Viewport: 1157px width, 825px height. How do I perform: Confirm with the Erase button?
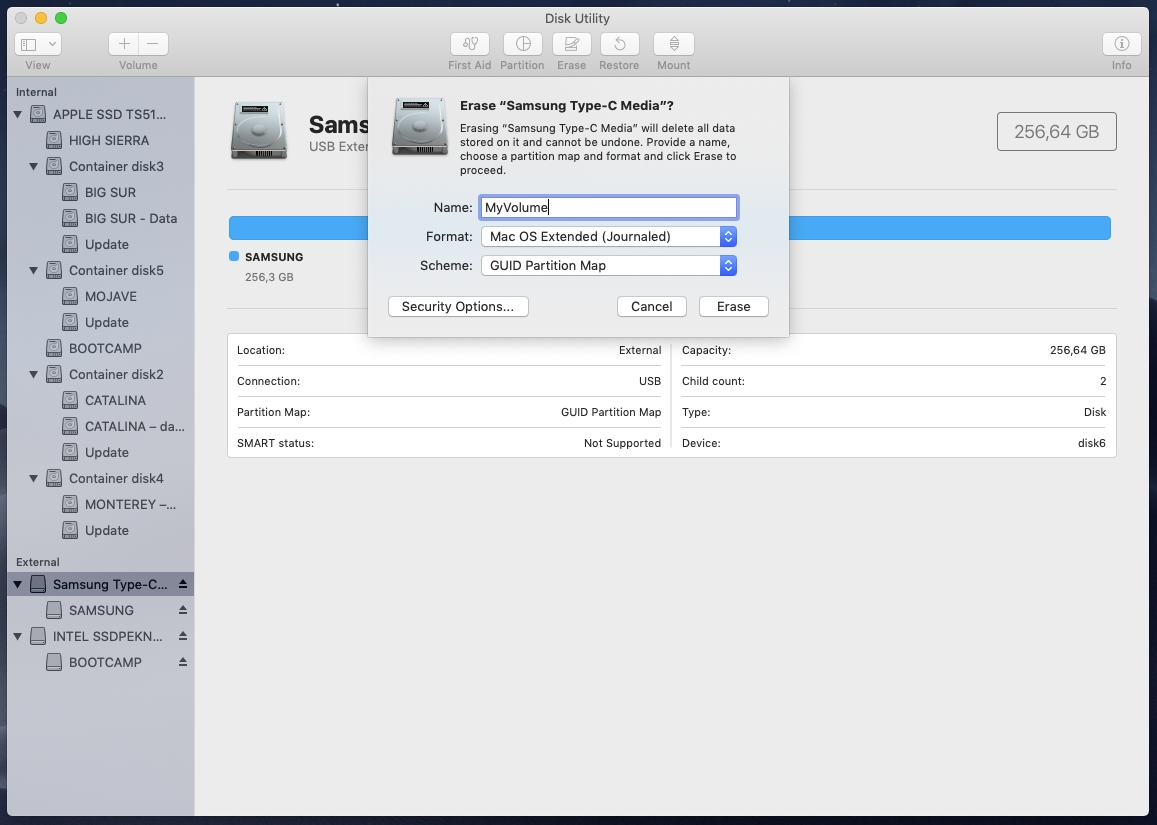click(x=733, y=306)
